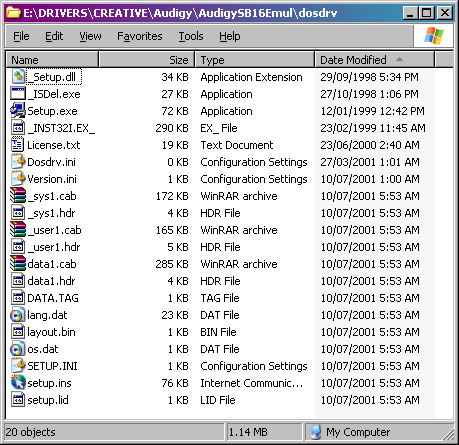Open the Help menu

[230, 36]
